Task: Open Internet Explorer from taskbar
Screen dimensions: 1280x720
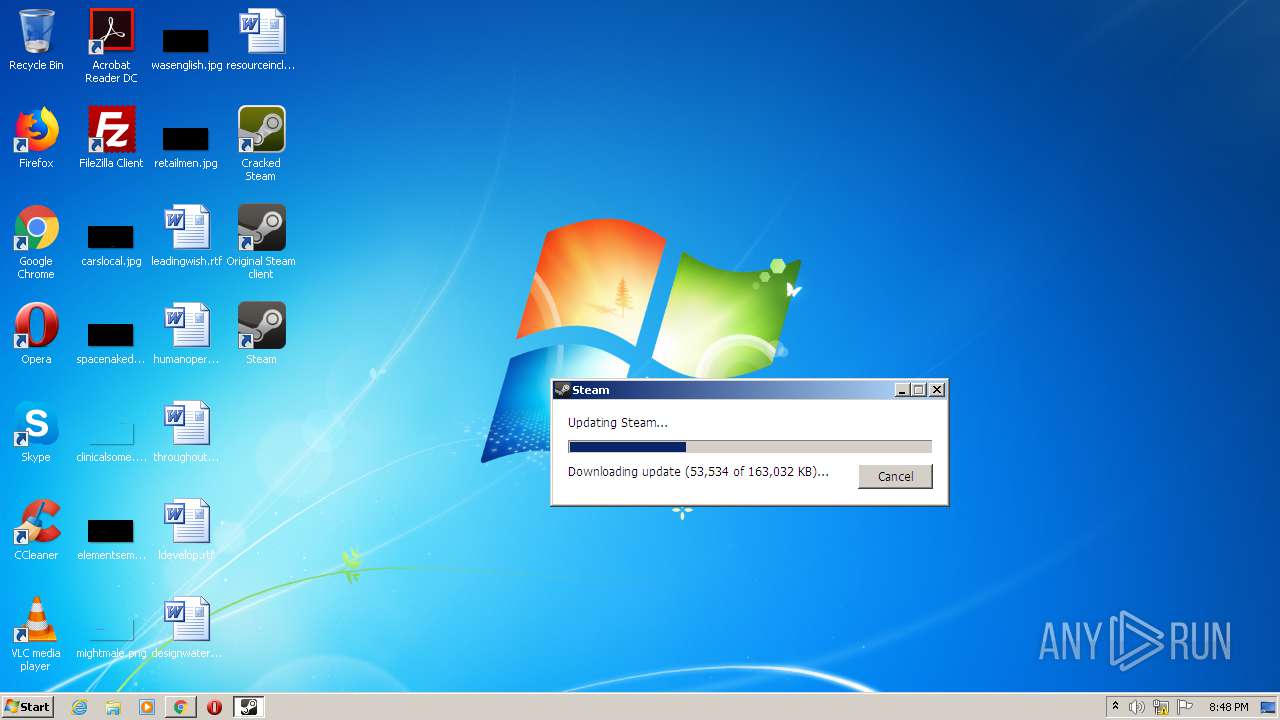Action: (80, 707)
